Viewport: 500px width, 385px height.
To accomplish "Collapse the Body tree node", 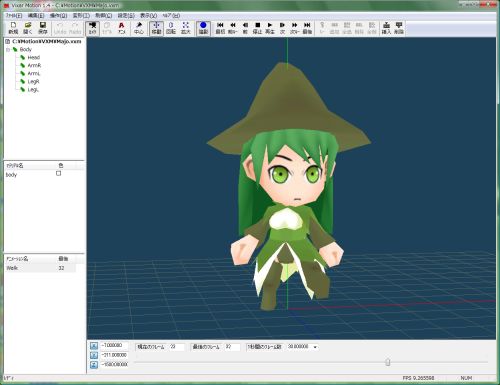I will [x=8, y=50].
